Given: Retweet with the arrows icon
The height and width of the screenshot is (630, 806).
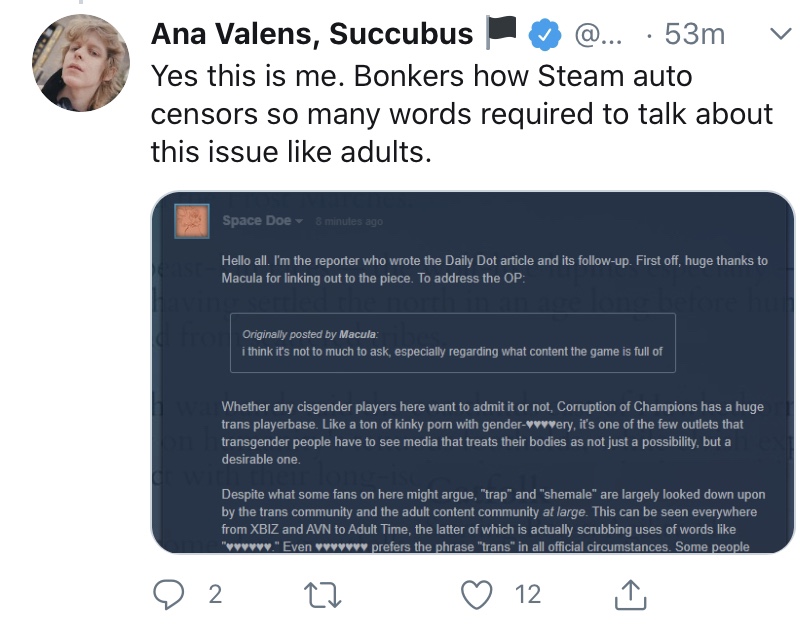Looking at the screenshot, I should tap(325, 596).
